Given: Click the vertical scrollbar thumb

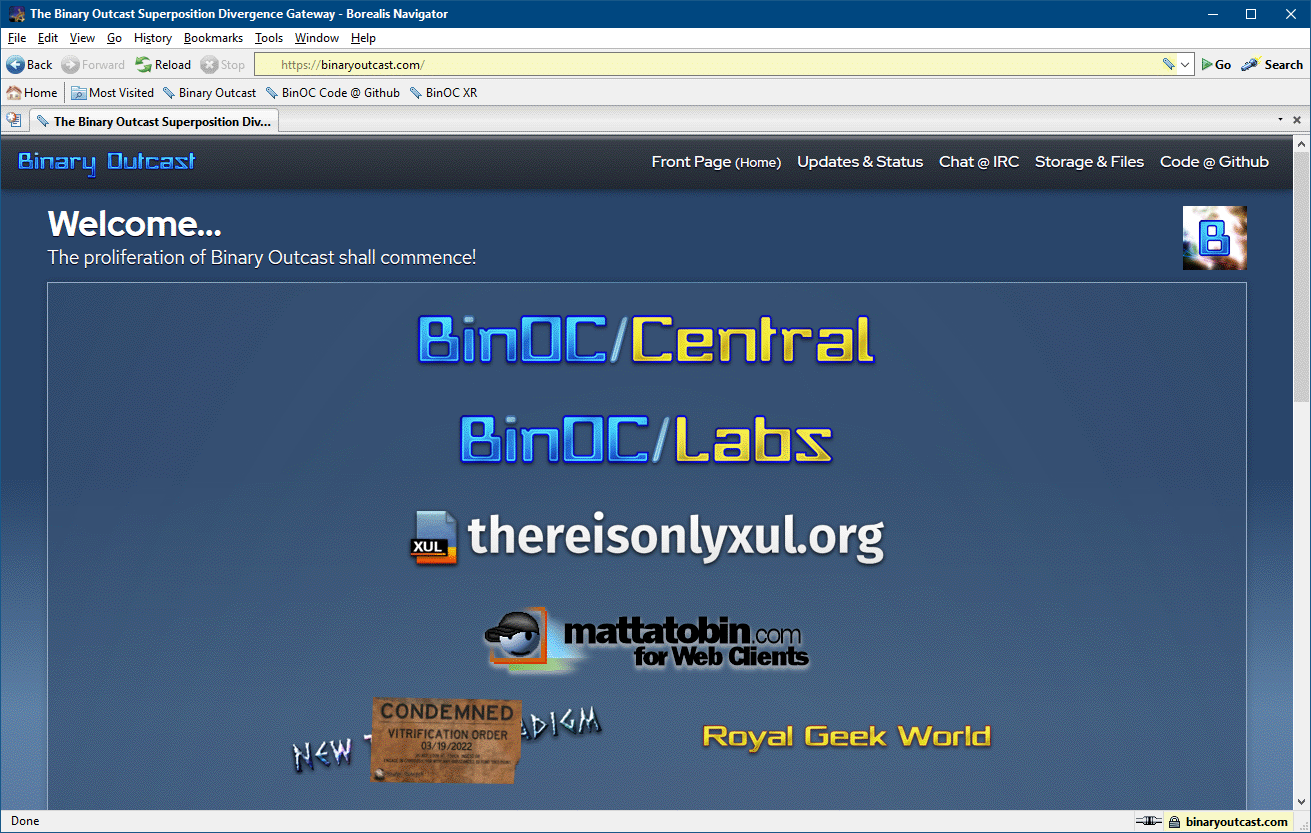Looking at the screenshot, I should (x=1302, y=277).
